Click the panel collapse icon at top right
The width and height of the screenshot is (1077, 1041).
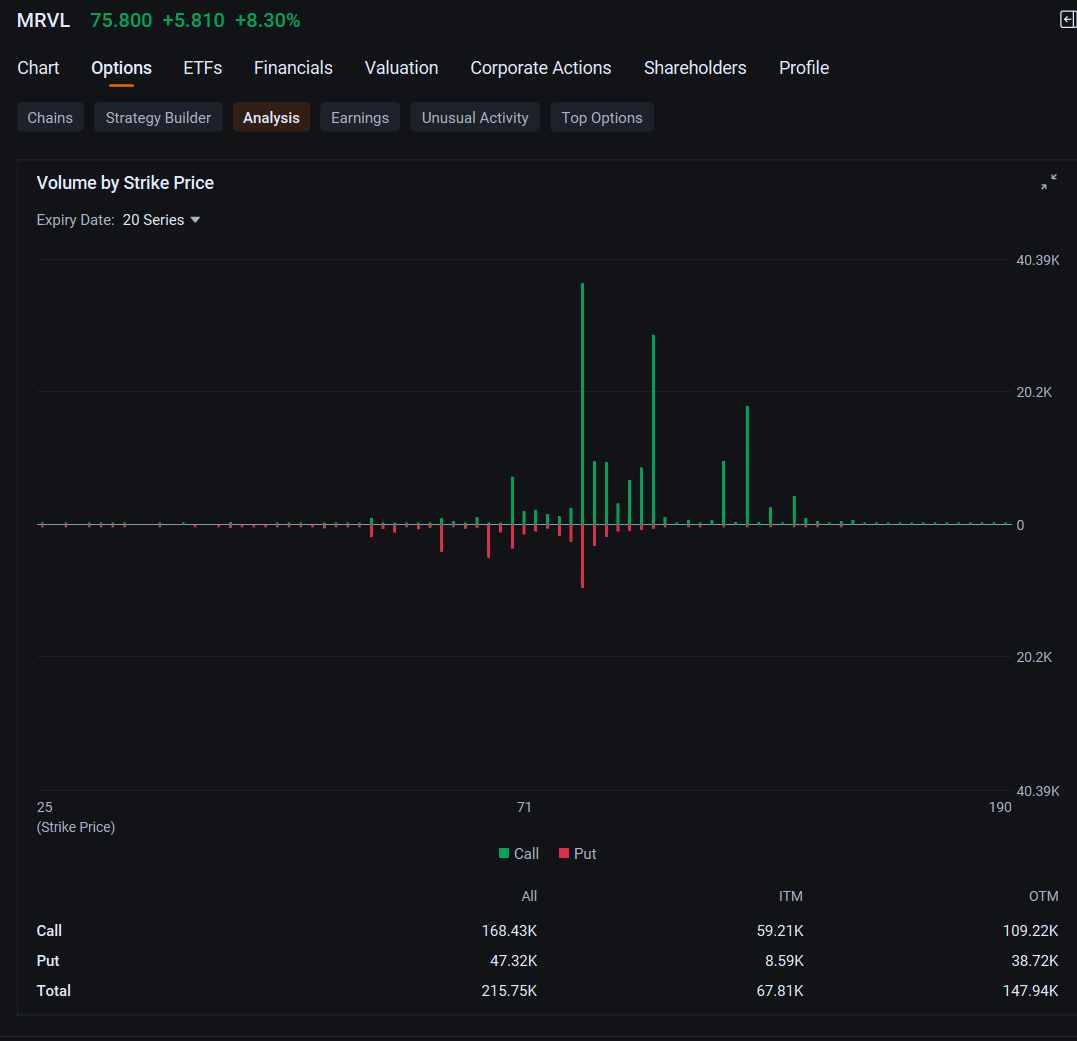coord(1067,20)
